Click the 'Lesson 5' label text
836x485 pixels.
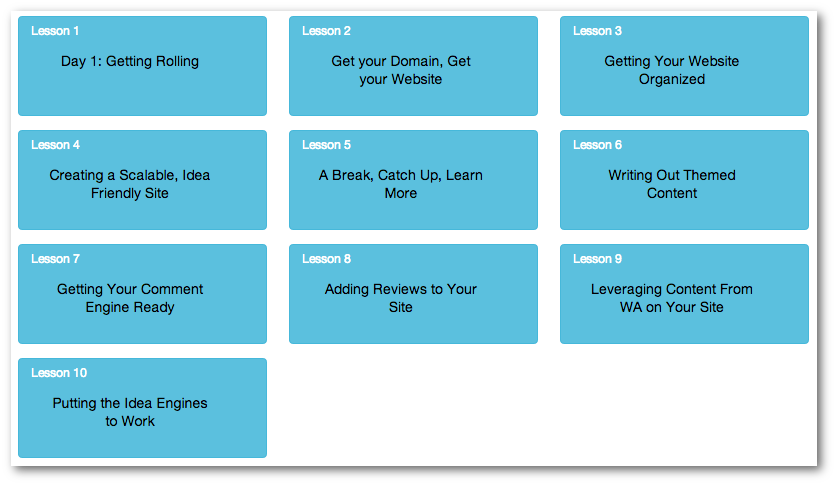[x=326, y=145]
